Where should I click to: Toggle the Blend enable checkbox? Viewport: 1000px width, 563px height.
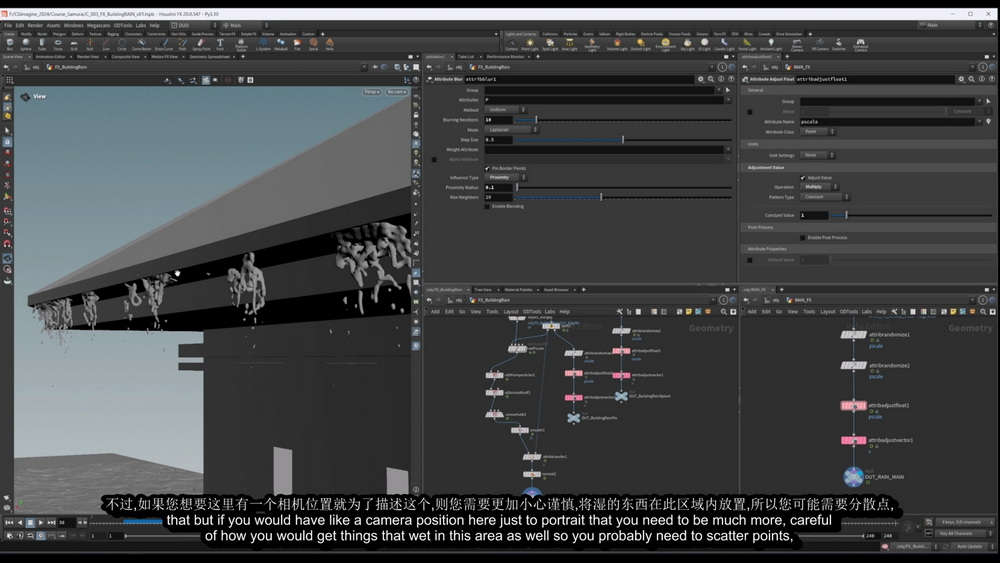click(x=750, y=112)
